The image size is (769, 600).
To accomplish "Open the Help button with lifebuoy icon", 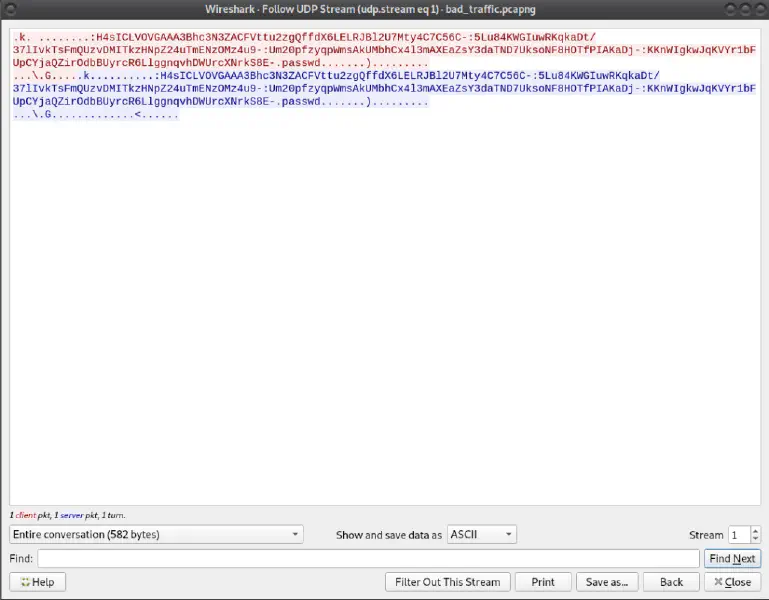I will 37,582.
